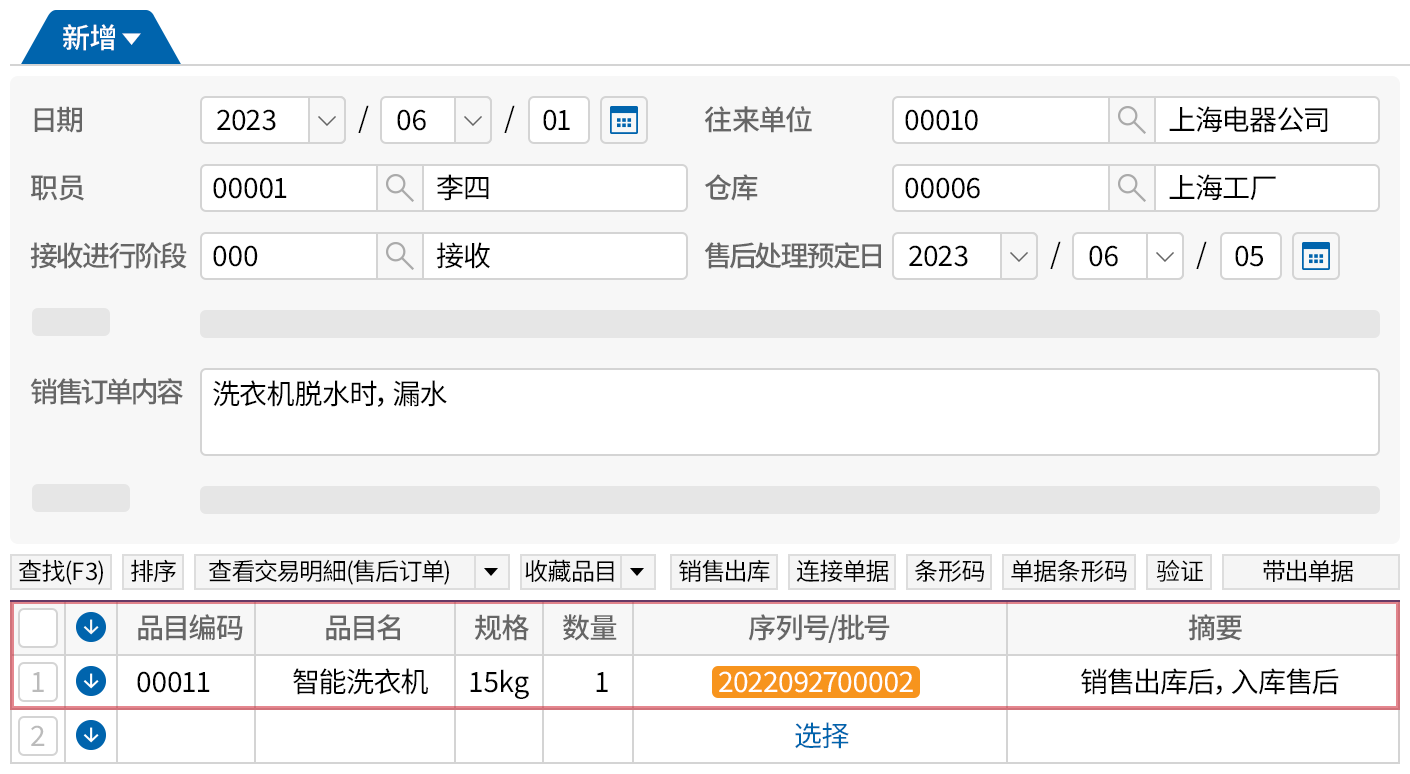Select the row 2 checkbox

point(38,736)
